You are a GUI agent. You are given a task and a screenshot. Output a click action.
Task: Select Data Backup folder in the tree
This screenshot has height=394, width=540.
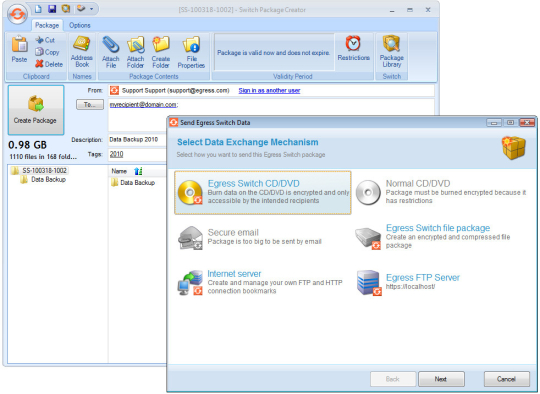coord(43,179)
